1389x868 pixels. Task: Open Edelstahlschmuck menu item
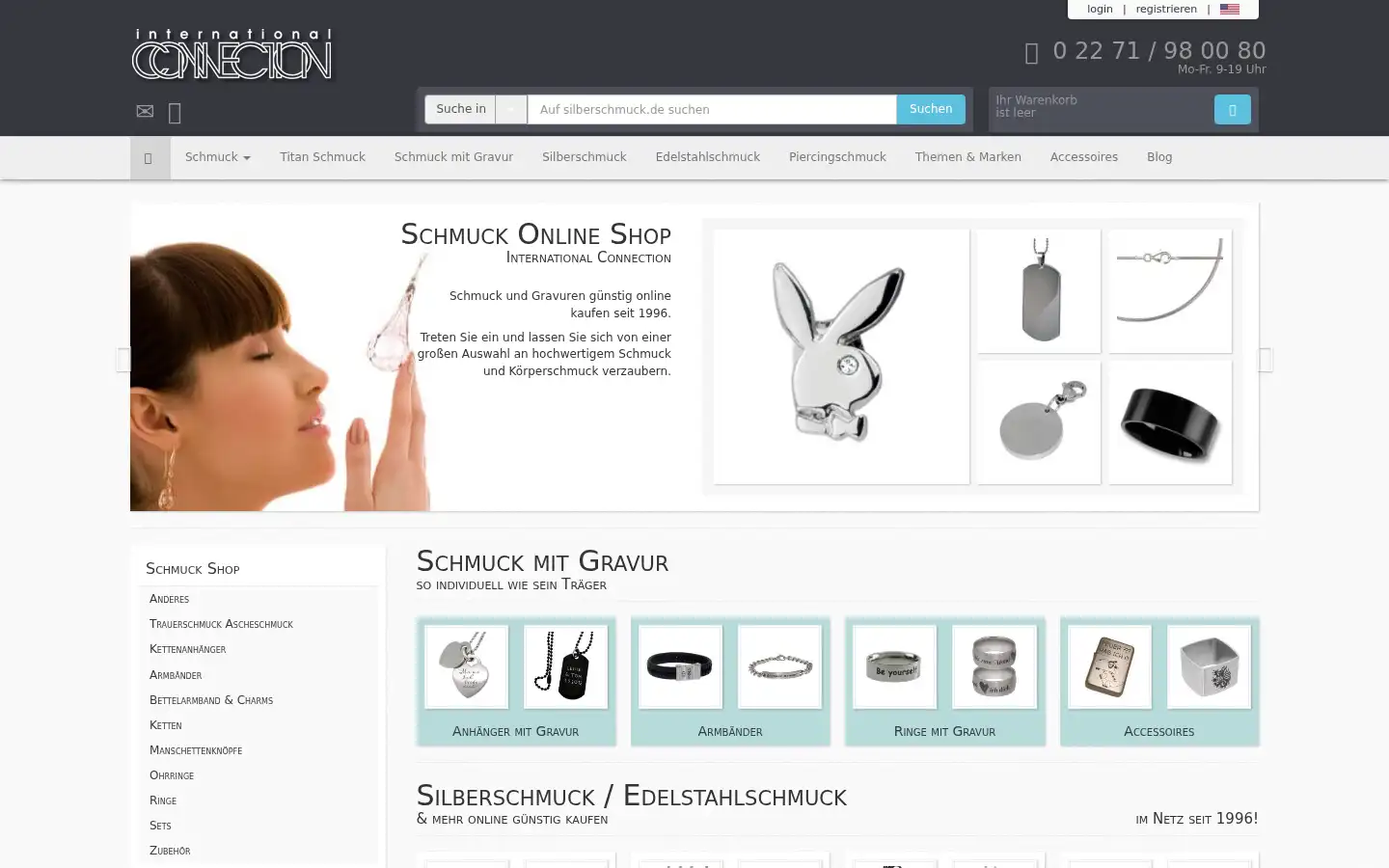point(707,157)
